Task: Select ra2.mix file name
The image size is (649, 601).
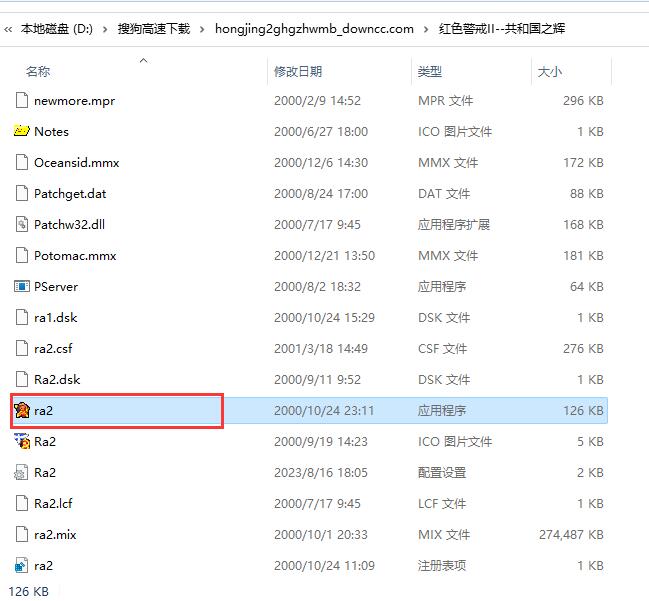Action: tap(55, 535)
